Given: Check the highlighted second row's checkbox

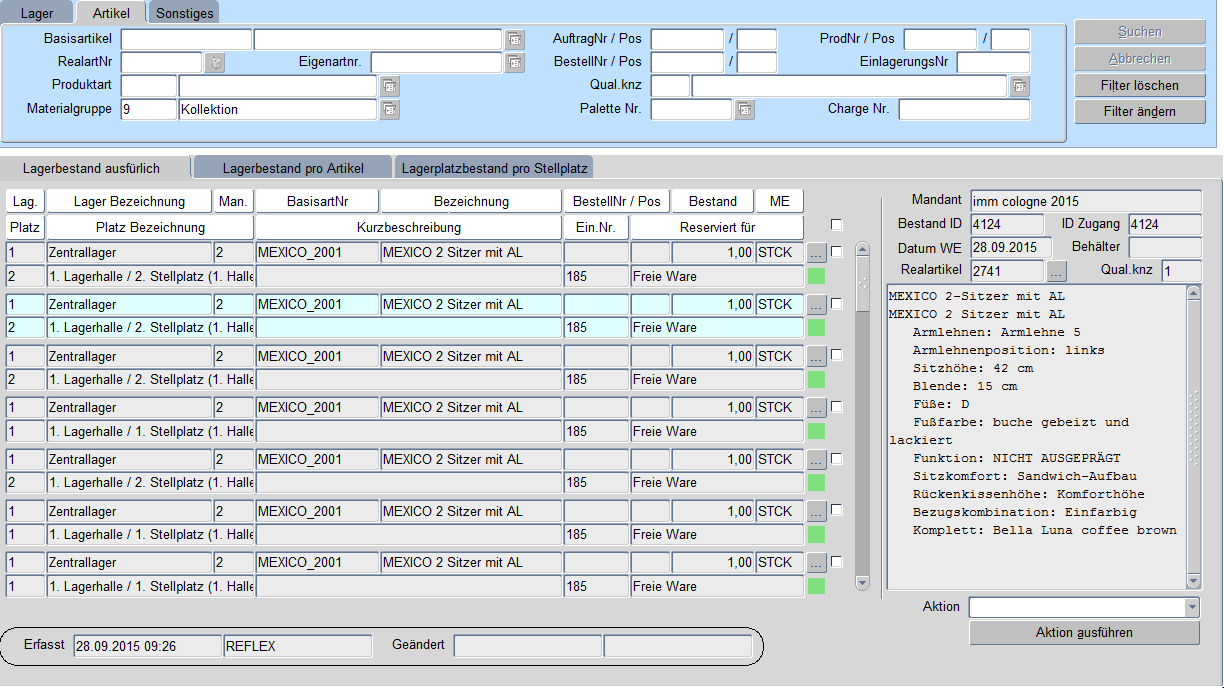Looking at the screenshot, I should tap(836, 304).
